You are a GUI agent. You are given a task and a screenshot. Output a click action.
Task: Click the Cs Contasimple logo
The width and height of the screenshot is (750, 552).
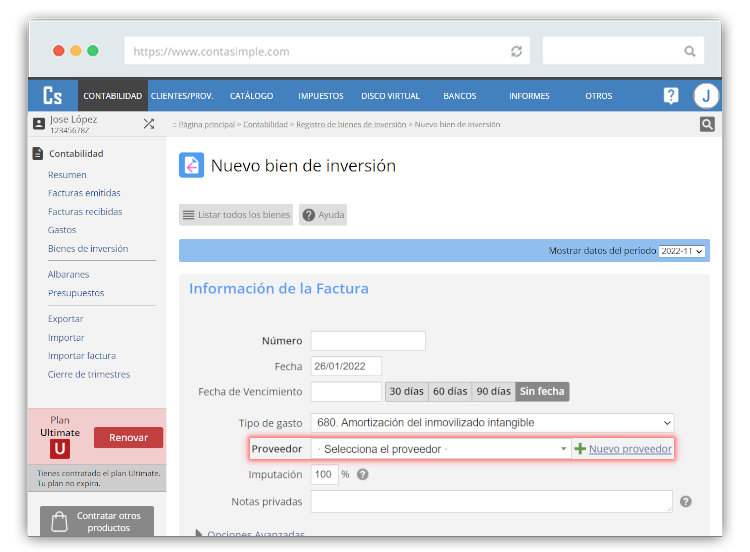point(53,96)
